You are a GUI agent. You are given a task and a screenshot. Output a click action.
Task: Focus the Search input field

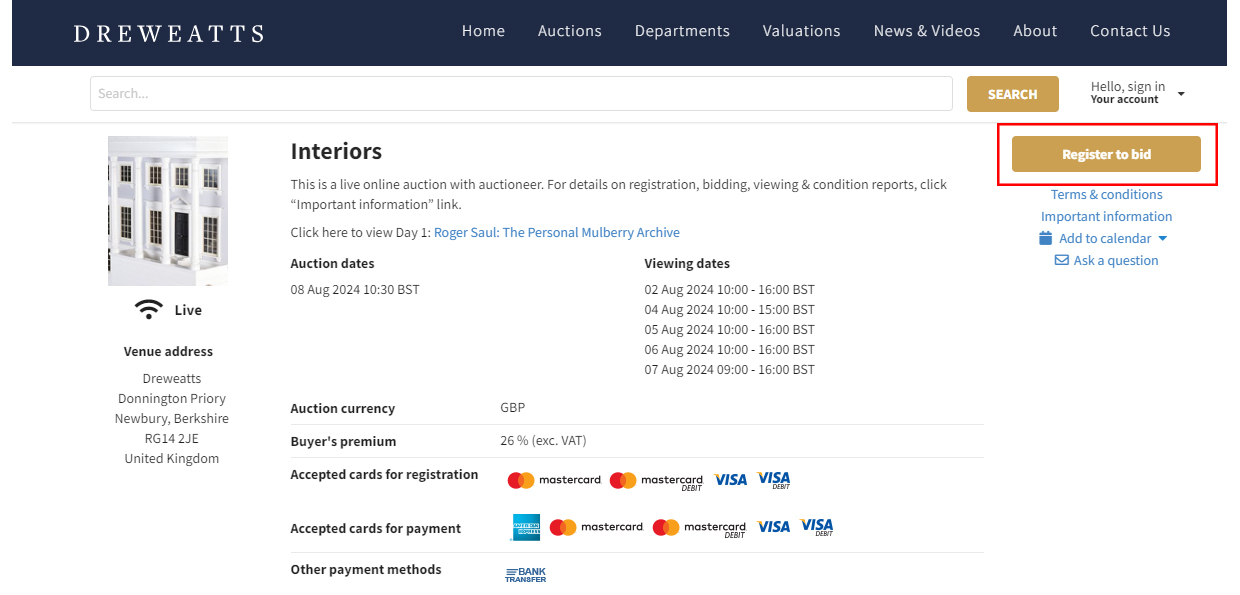click(520, 94)
